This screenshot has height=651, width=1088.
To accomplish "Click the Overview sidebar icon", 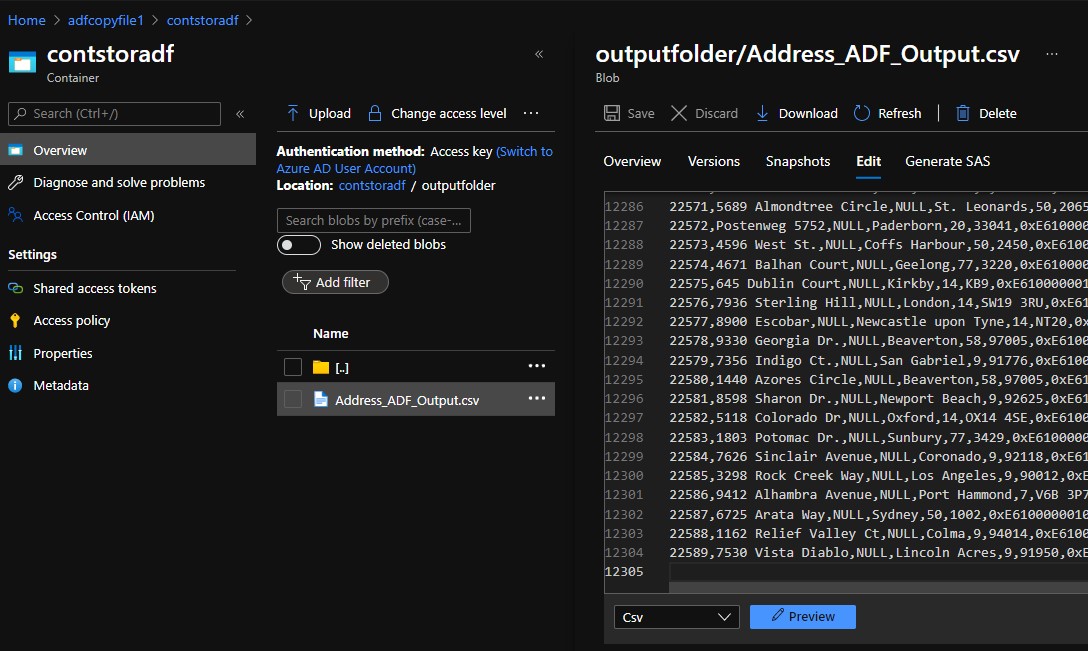I will (15, 150).
